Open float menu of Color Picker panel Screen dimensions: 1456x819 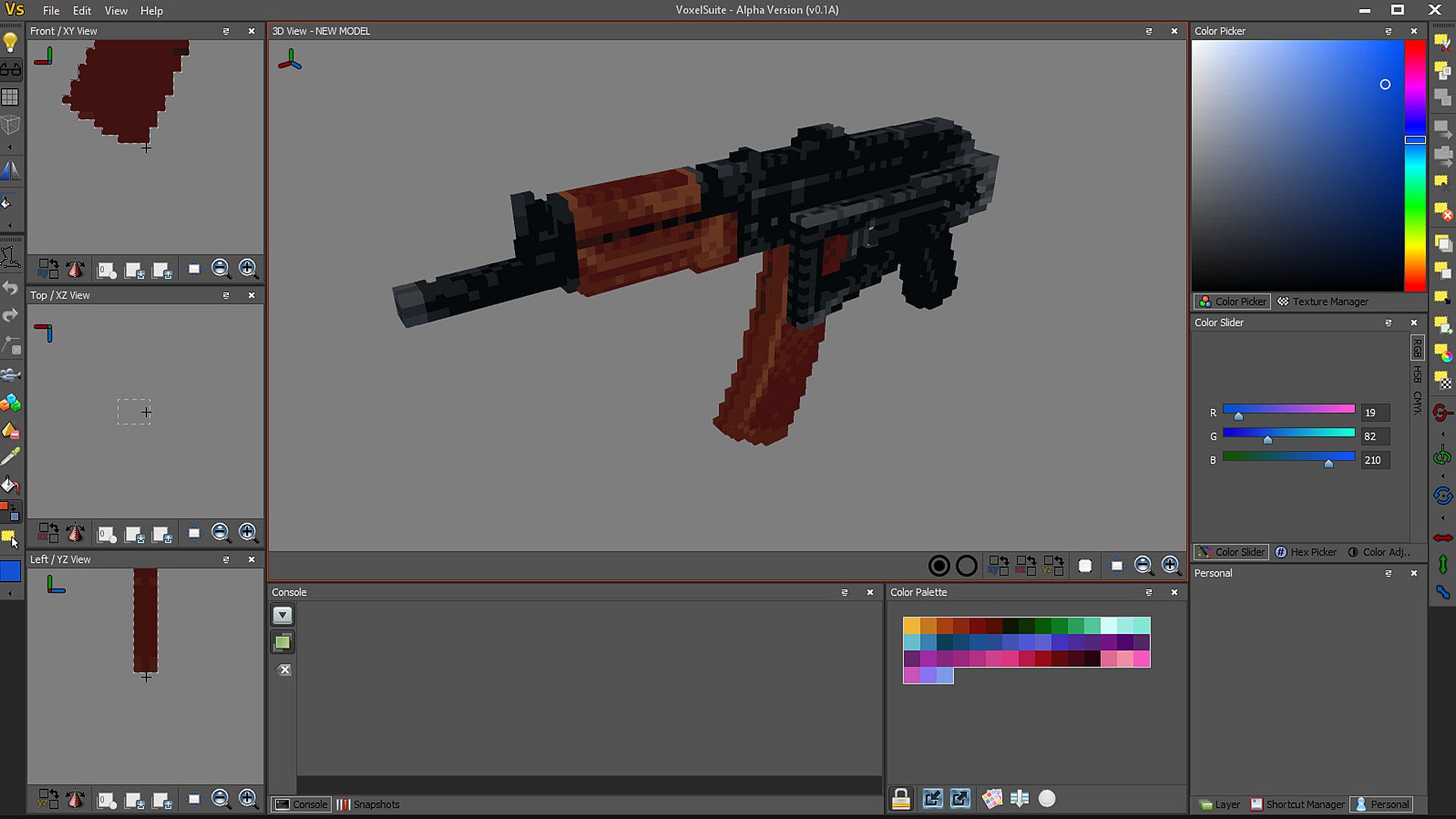1389,31
